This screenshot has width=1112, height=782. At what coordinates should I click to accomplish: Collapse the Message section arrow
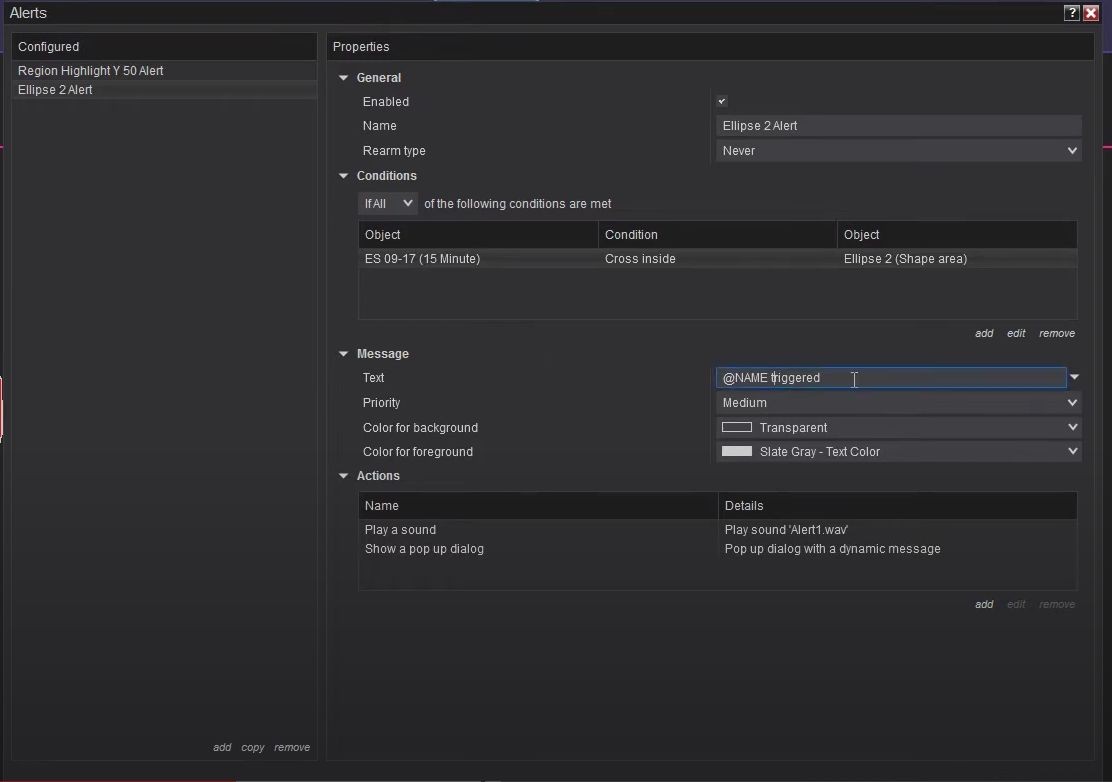(x=344, y=354)
